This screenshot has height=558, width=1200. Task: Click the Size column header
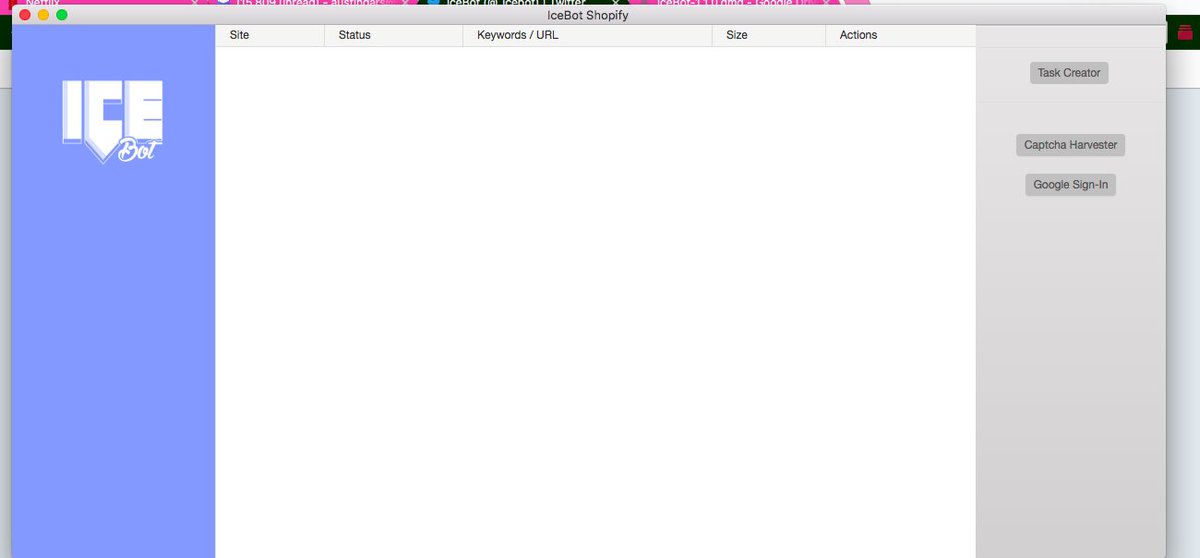(768, 35)
